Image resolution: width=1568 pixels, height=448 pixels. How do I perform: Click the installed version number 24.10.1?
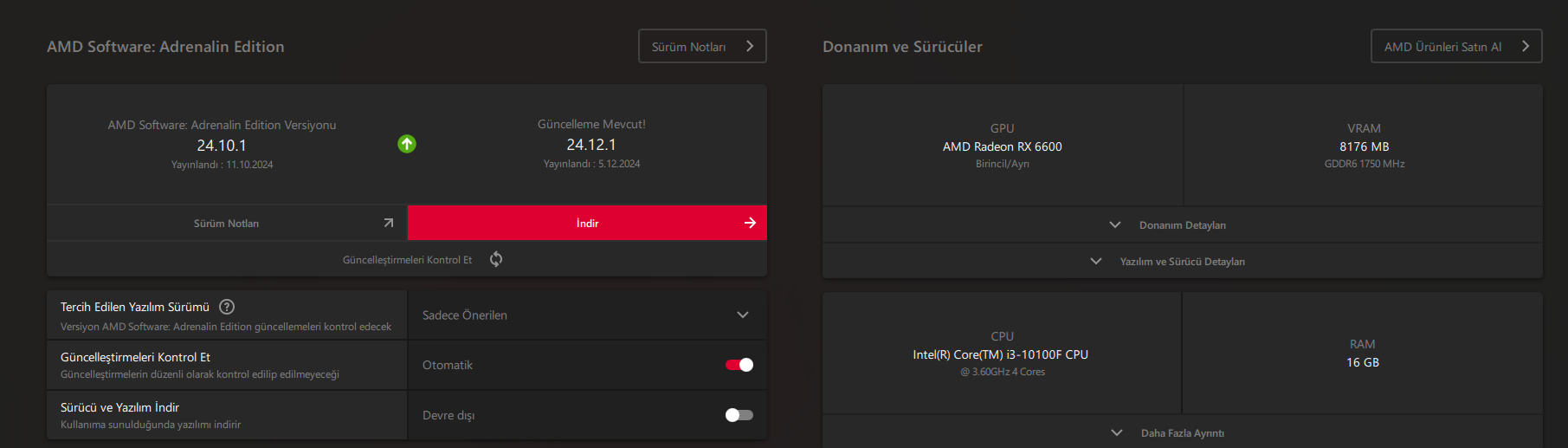click(222, 146)
